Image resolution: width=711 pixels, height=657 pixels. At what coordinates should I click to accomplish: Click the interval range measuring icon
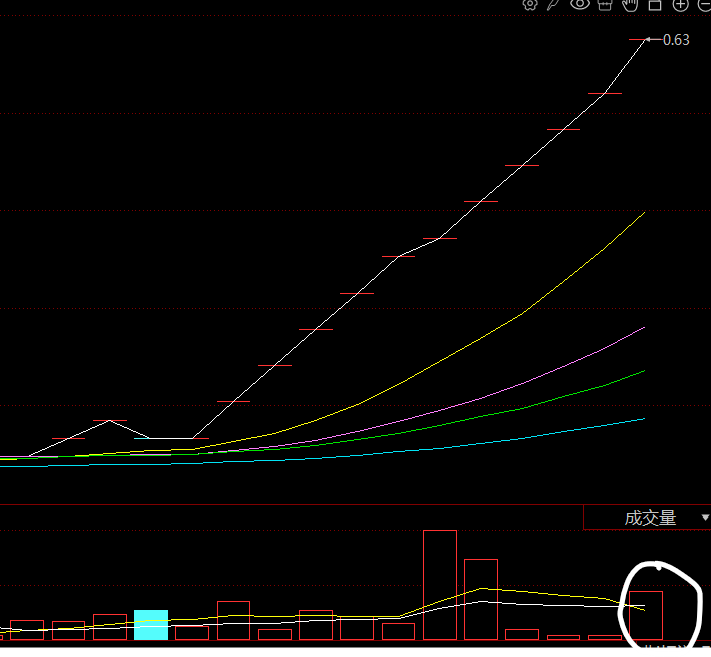[x=605, y=5]
